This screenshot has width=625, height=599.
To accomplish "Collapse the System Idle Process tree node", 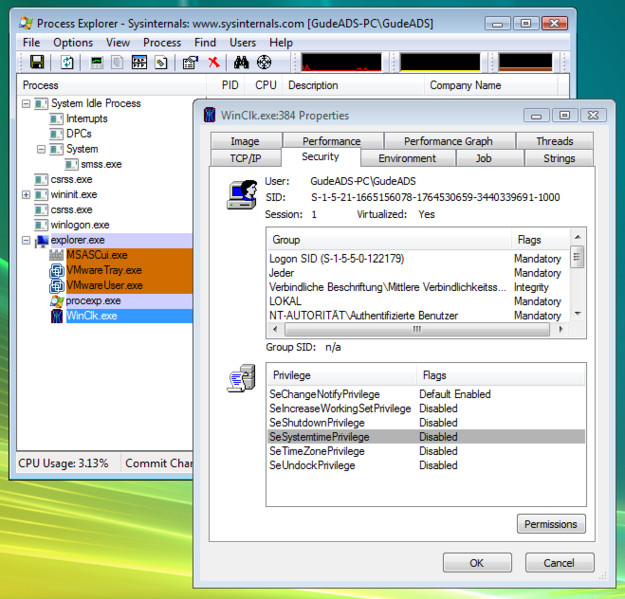I will 26,104.
